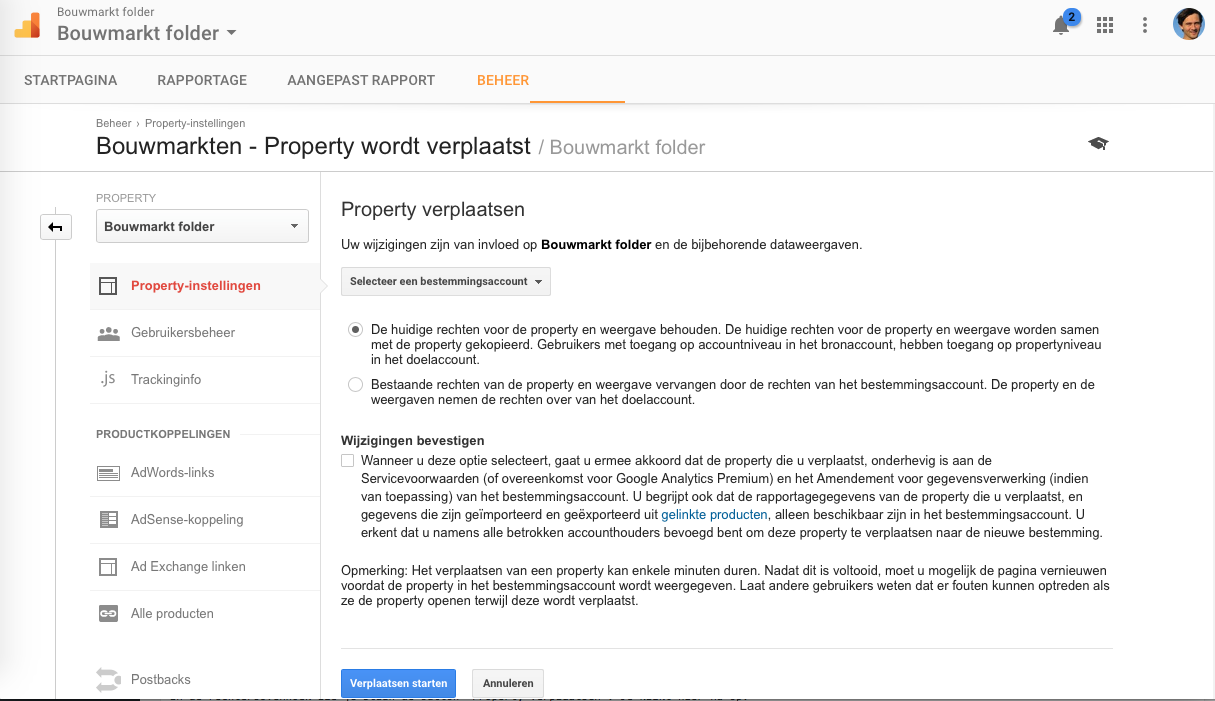This screenshot has height=701, width=1215.
Task: Click the Property-instellingen layout icon
Action: tap(109, 286)
